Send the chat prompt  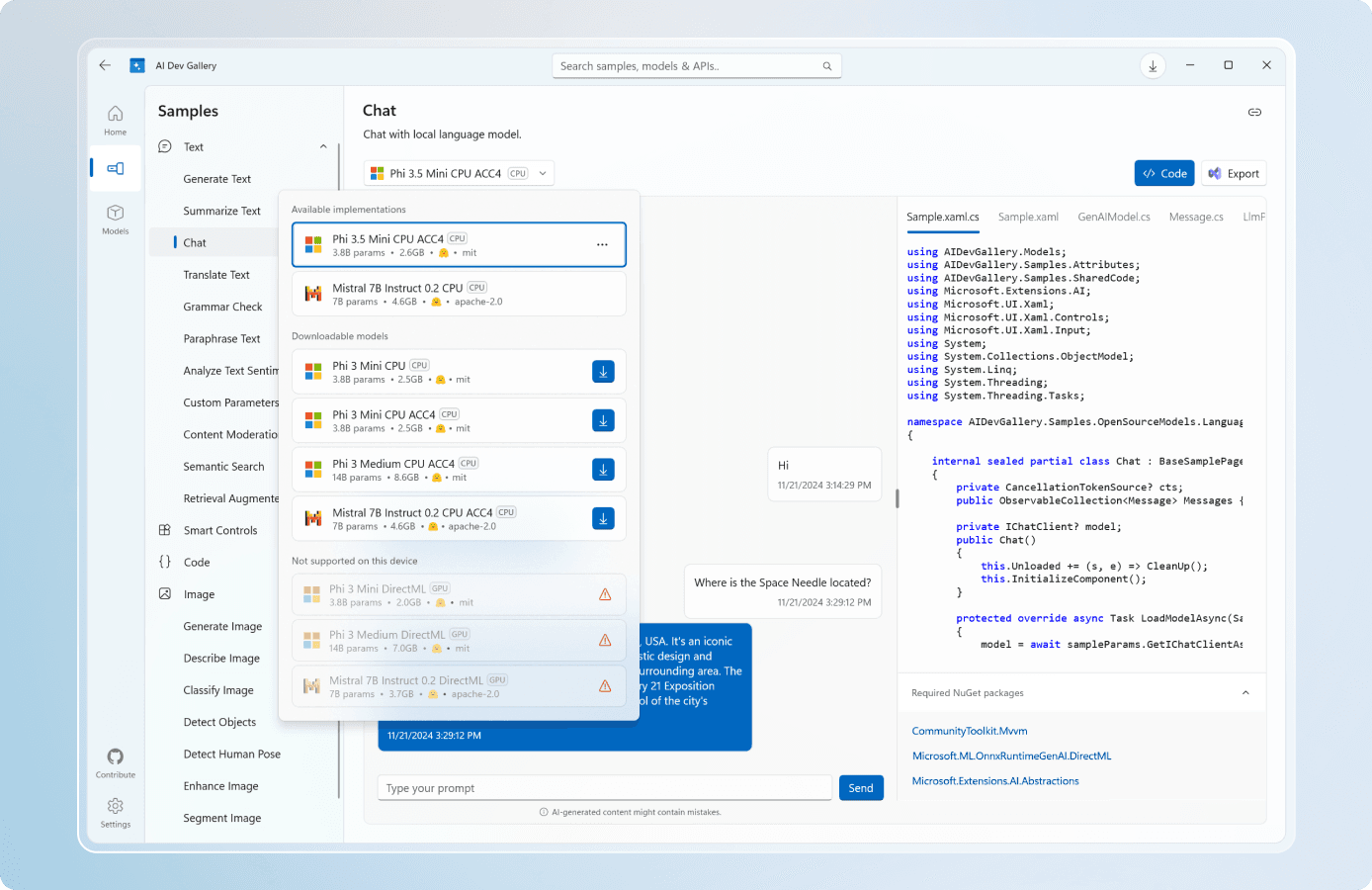pos(861,788)
